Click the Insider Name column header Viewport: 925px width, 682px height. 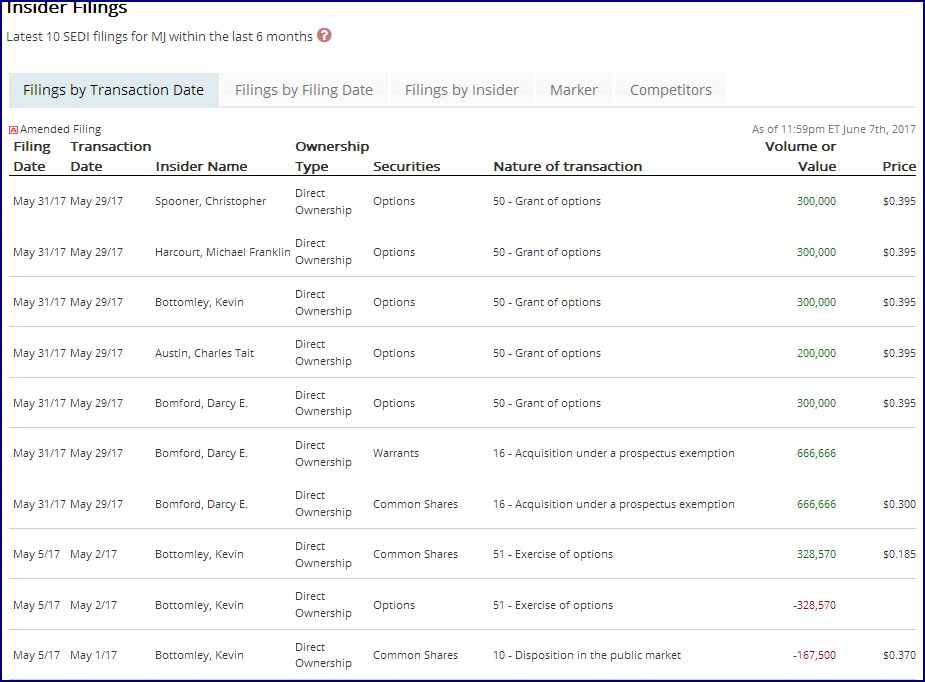tap(201, 166)
